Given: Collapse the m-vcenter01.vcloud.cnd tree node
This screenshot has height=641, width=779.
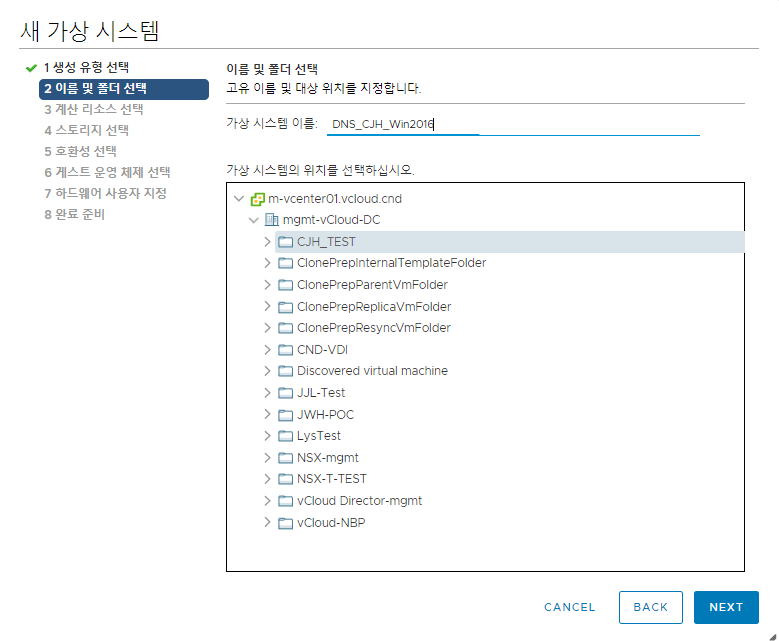Looking at the screenshot, I should (239, 199).
